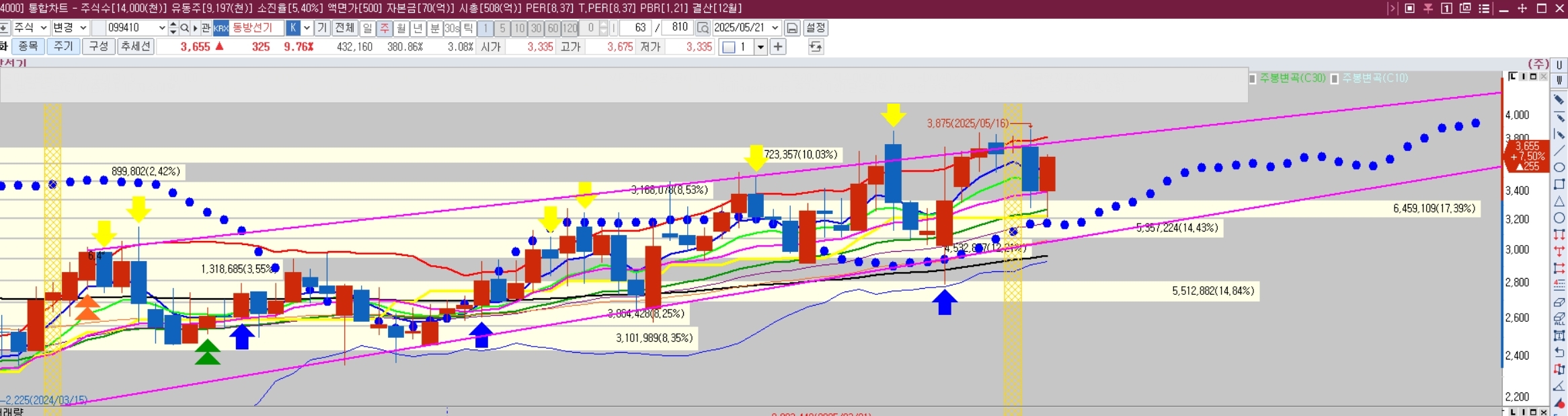The width and height of the screenshot is (1568, 416).
Task: Select the 30s seconds period
Action: pos(452,28)
